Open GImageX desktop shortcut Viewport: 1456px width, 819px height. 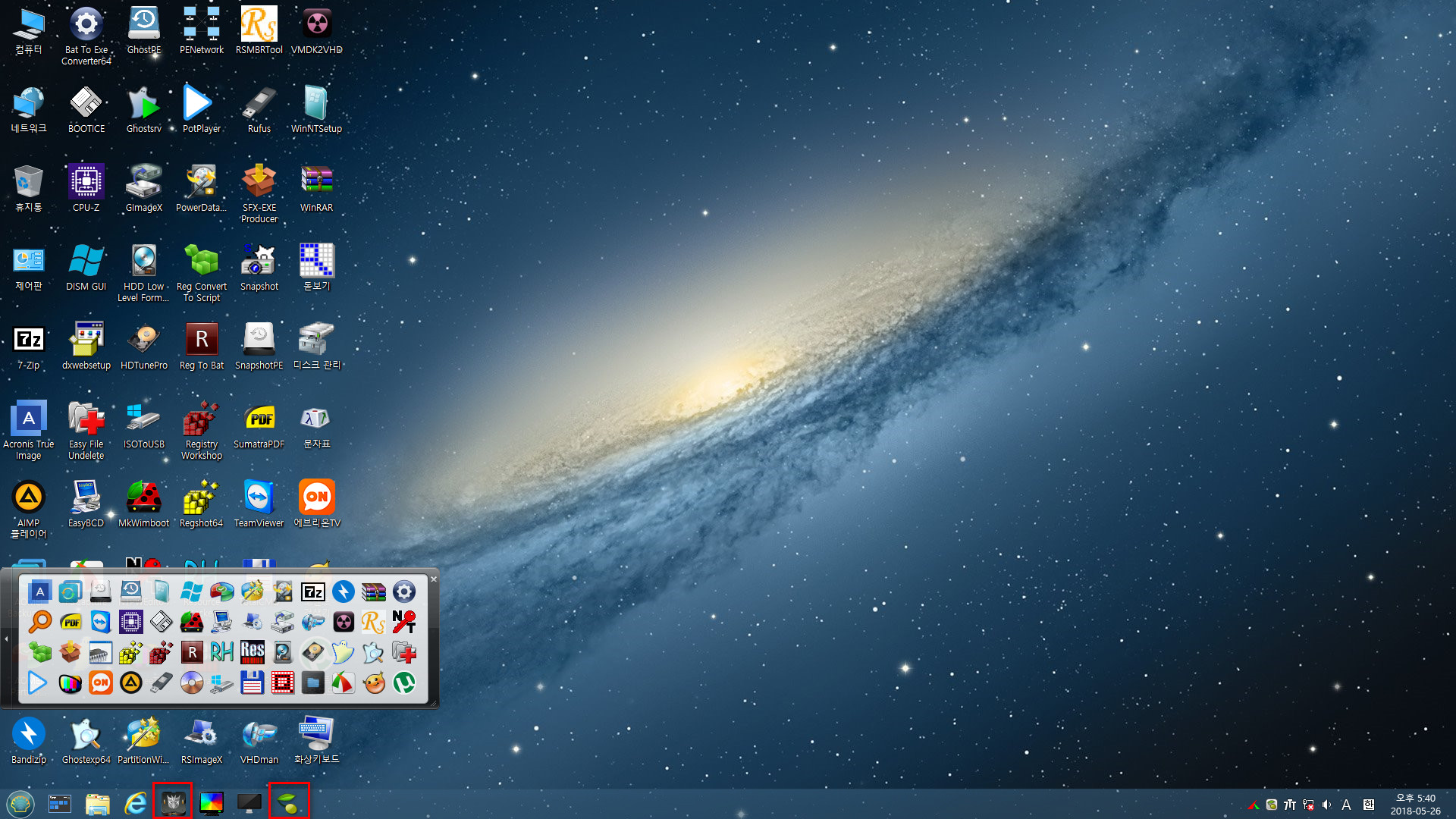pos(144,188)
